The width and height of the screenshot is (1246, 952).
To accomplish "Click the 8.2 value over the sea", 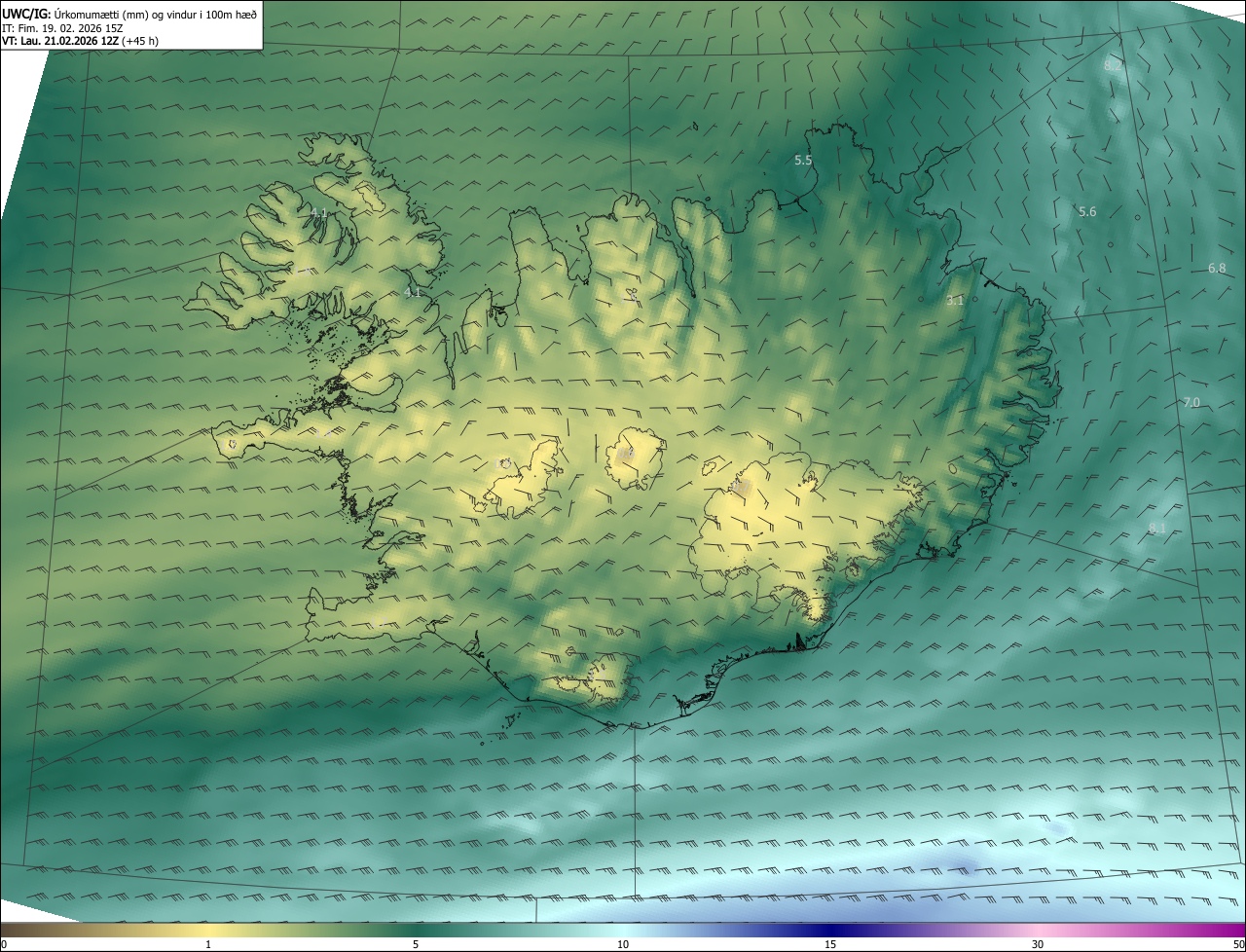I will (1113, 66).
